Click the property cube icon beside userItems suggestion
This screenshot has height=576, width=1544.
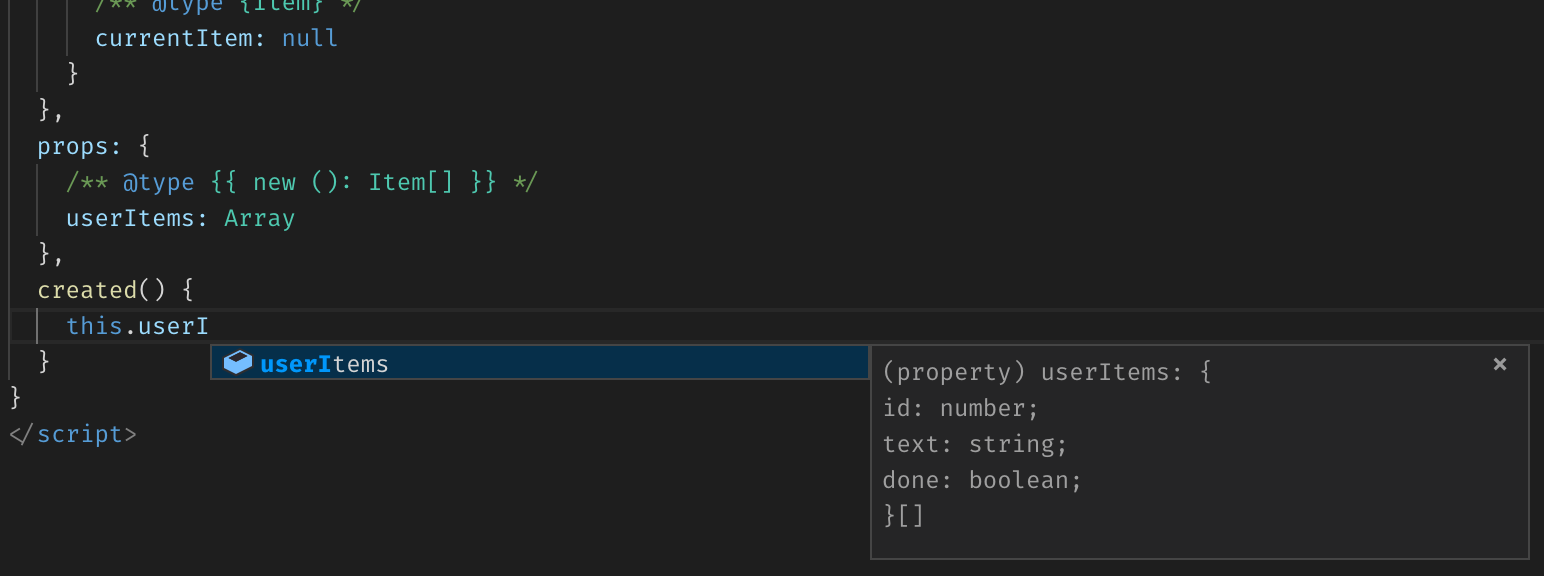(237, 363)
